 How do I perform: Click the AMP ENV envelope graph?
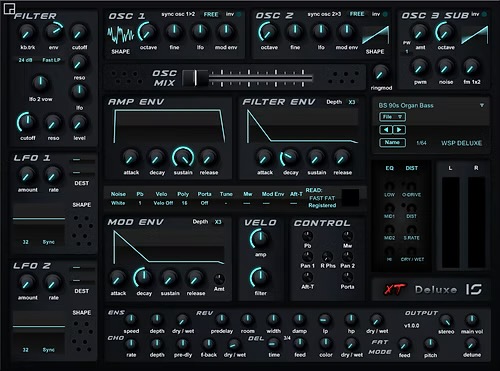pyautogui.click(x=169, y=126)
